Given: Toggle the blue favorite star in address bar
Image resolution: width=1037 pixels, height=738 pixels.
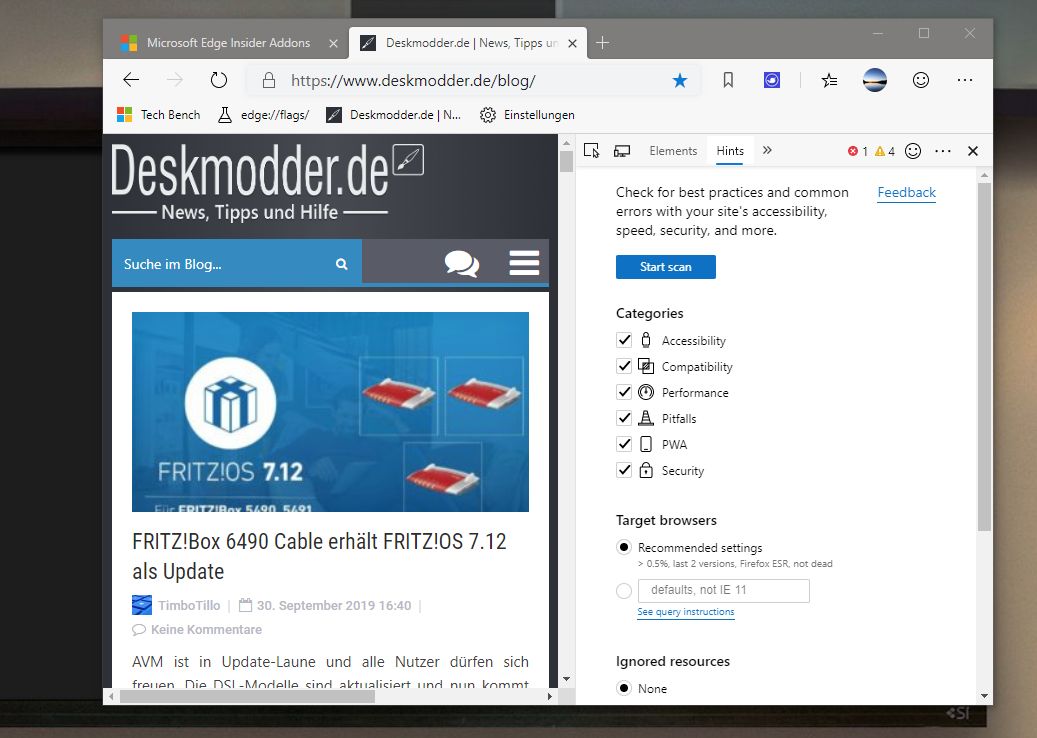Looking at the screenshot, I should [x=679, y=81].
